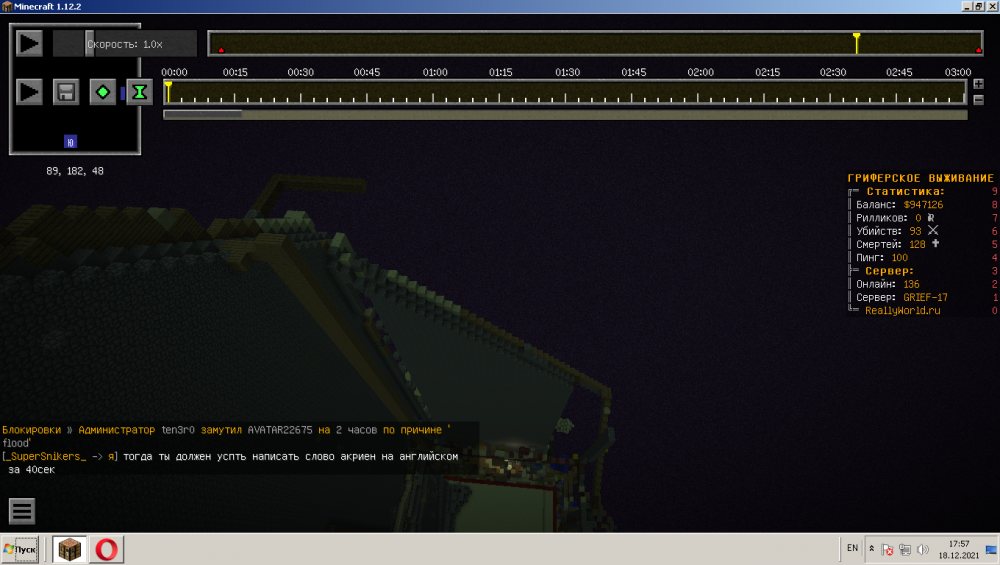The height and width of the screenshot is (565, 1000).
Task: Click the blue Ю compass indicator
Action: (x=70, y=142)
